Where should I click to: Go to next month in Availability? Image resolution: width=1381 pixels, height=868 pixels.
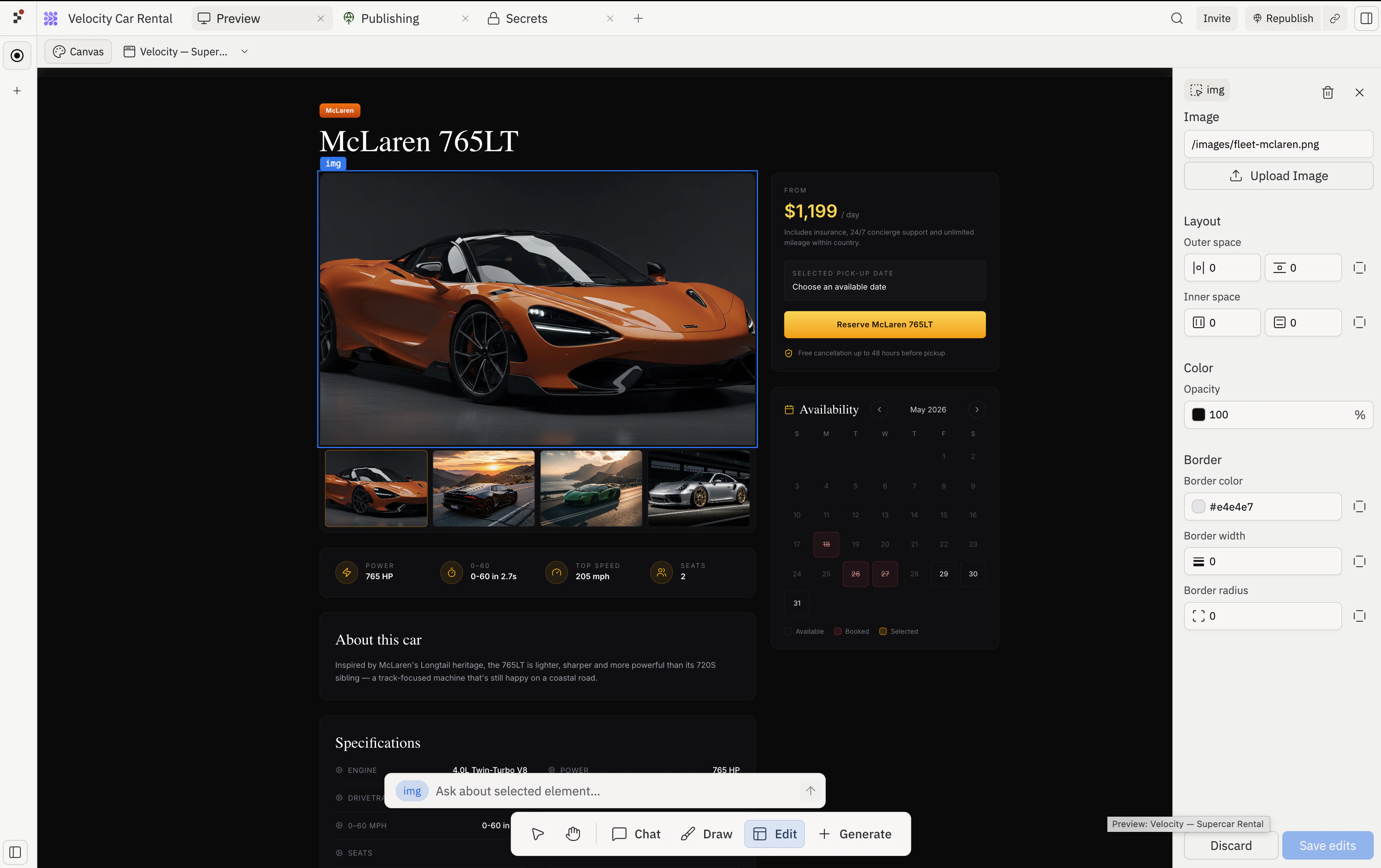(x=977, y=410)
